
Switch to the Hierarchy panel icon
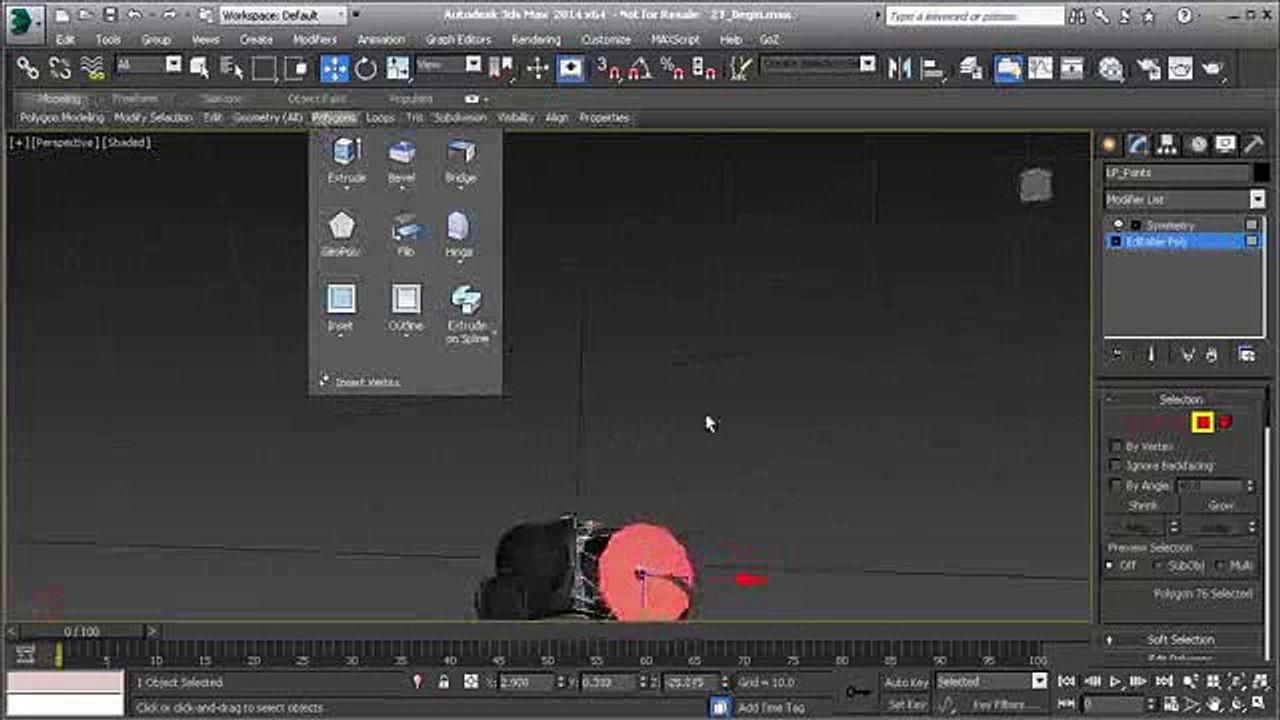[x=1167, y=145]
